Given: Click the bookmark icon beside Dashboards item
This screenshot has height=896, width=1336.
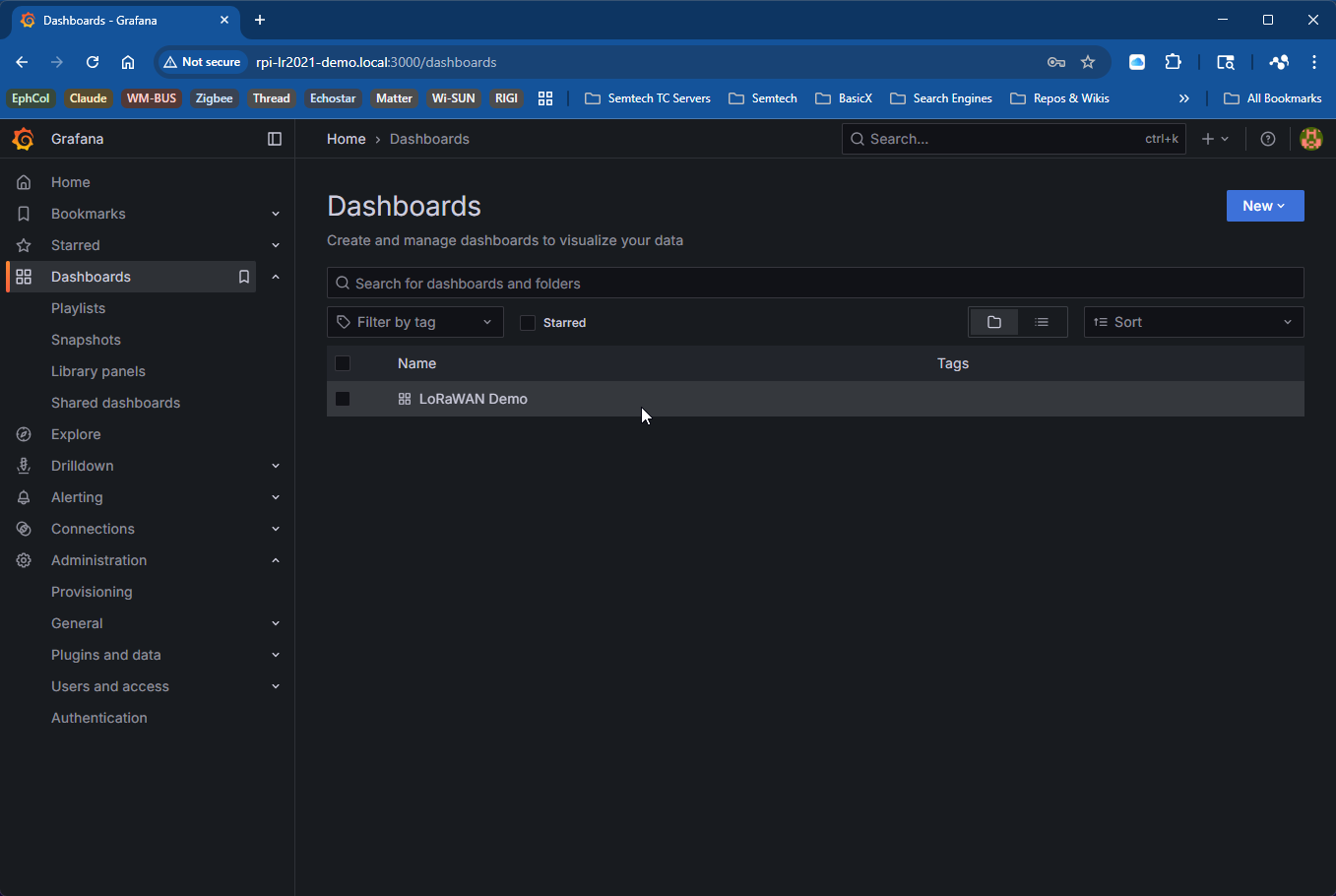Looking at the screenshot, I should point(244,277).
